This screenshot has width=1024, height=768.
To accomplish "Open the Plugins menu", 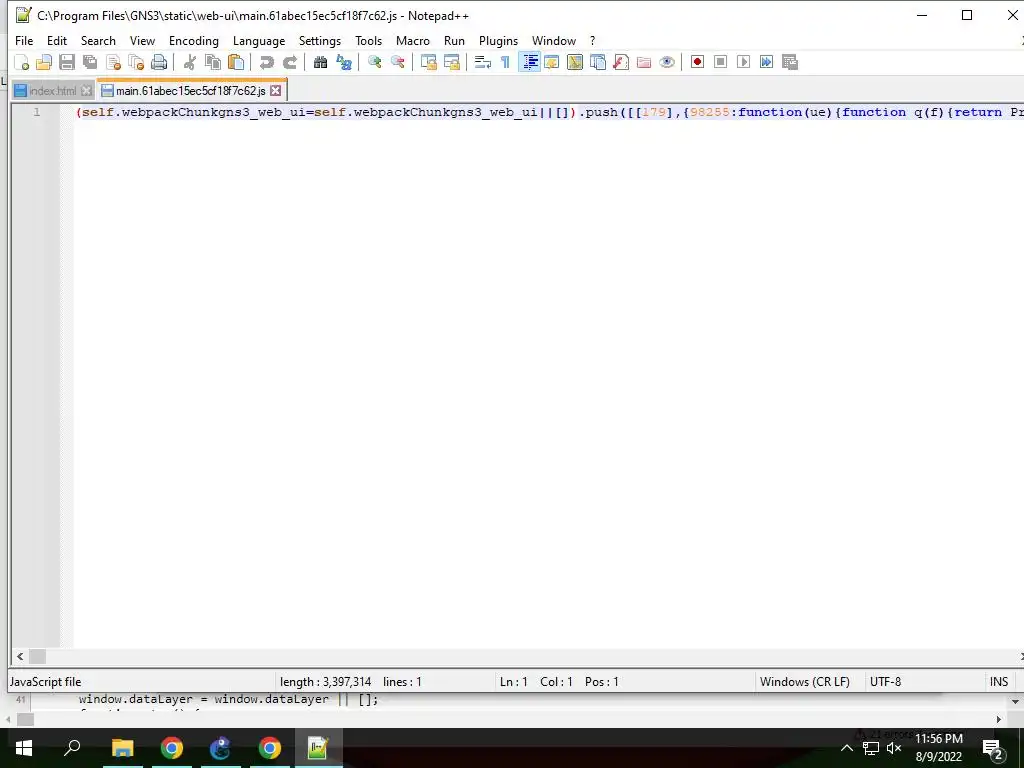I will click(x=498, y=40).
